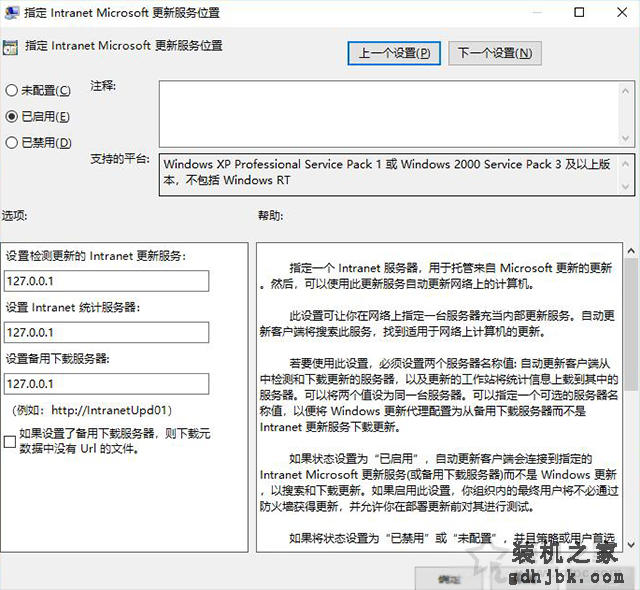The height and width of the screenshot is (590, 640).
Task: Click the policy icon beside the setting title
Action: coord(10,47)
